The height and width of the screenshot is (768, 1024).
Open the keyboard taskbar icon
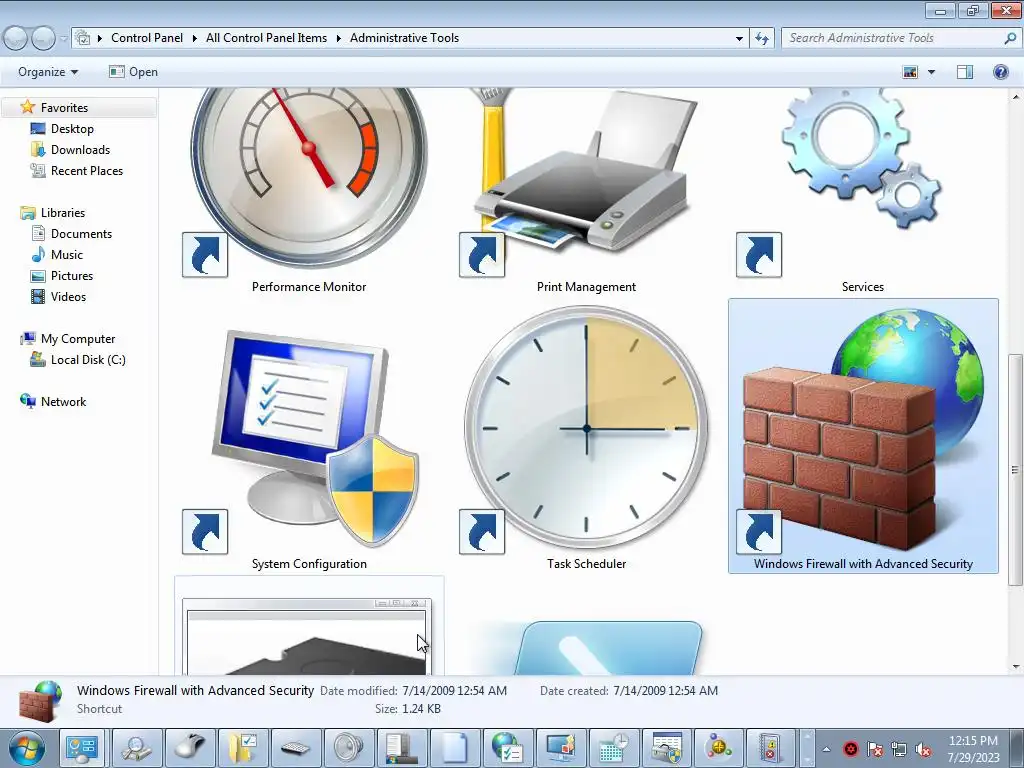tap(295, 748)
